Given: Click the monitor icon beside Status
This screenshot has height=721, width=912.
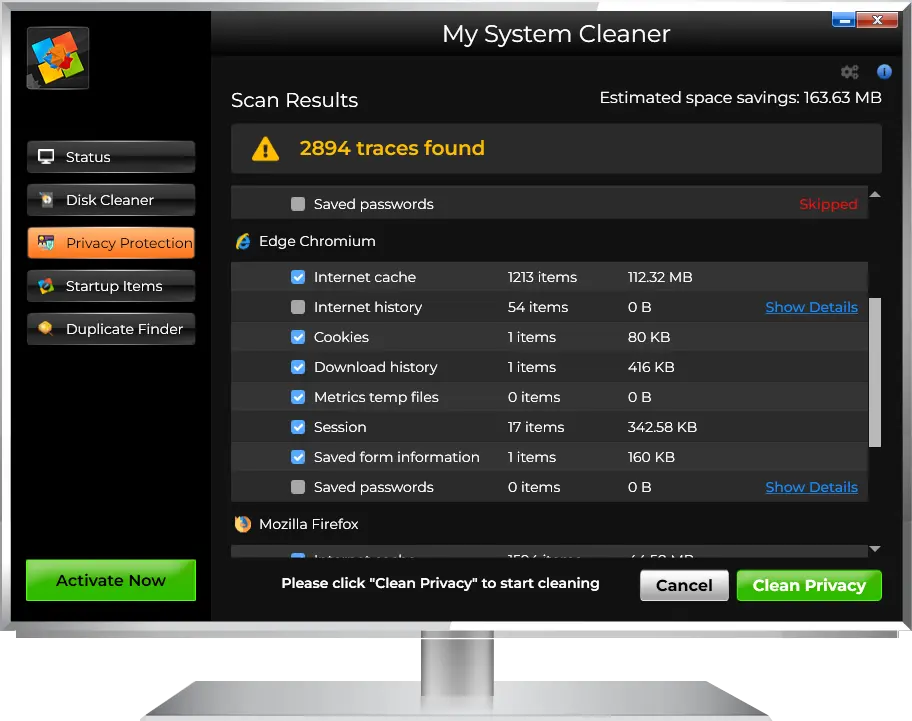Looking at the screenshot, I should (x=46, y=157).
